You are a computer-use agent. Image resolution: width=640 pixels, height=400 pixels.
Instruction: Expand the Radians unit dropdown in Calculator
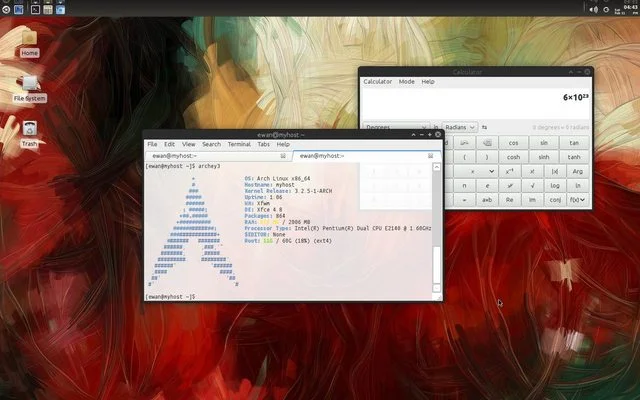[x=460, y=127]
